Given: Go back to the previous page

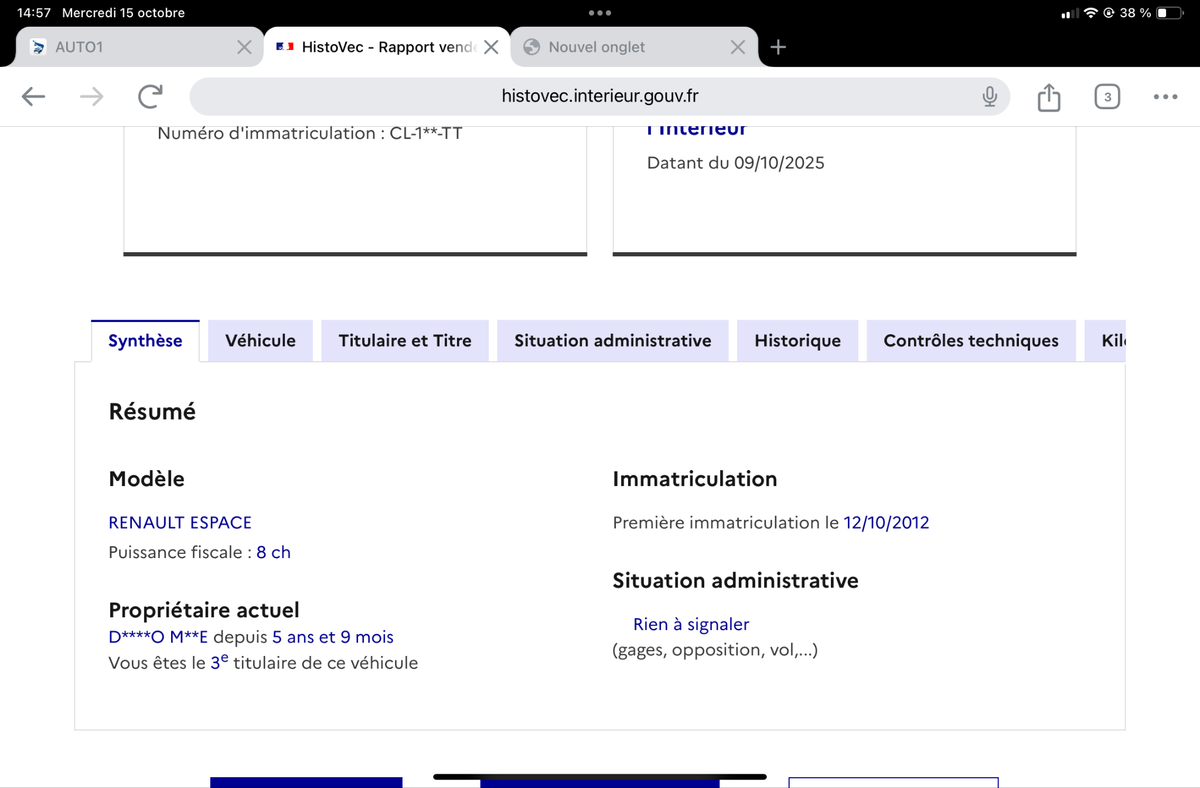Looking at the screenshot, I should click(33, 96).
